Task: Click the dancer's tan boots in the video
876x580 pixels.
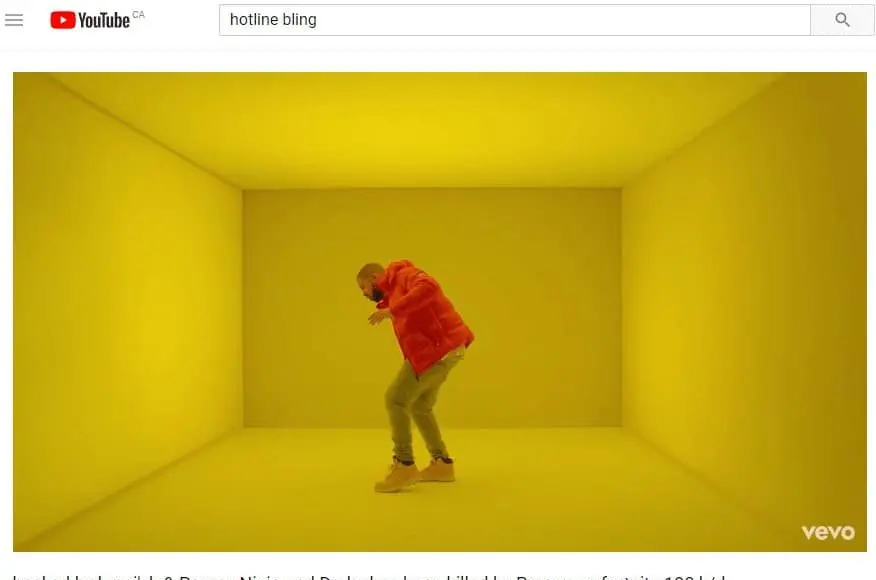Action: click(415, 474)
